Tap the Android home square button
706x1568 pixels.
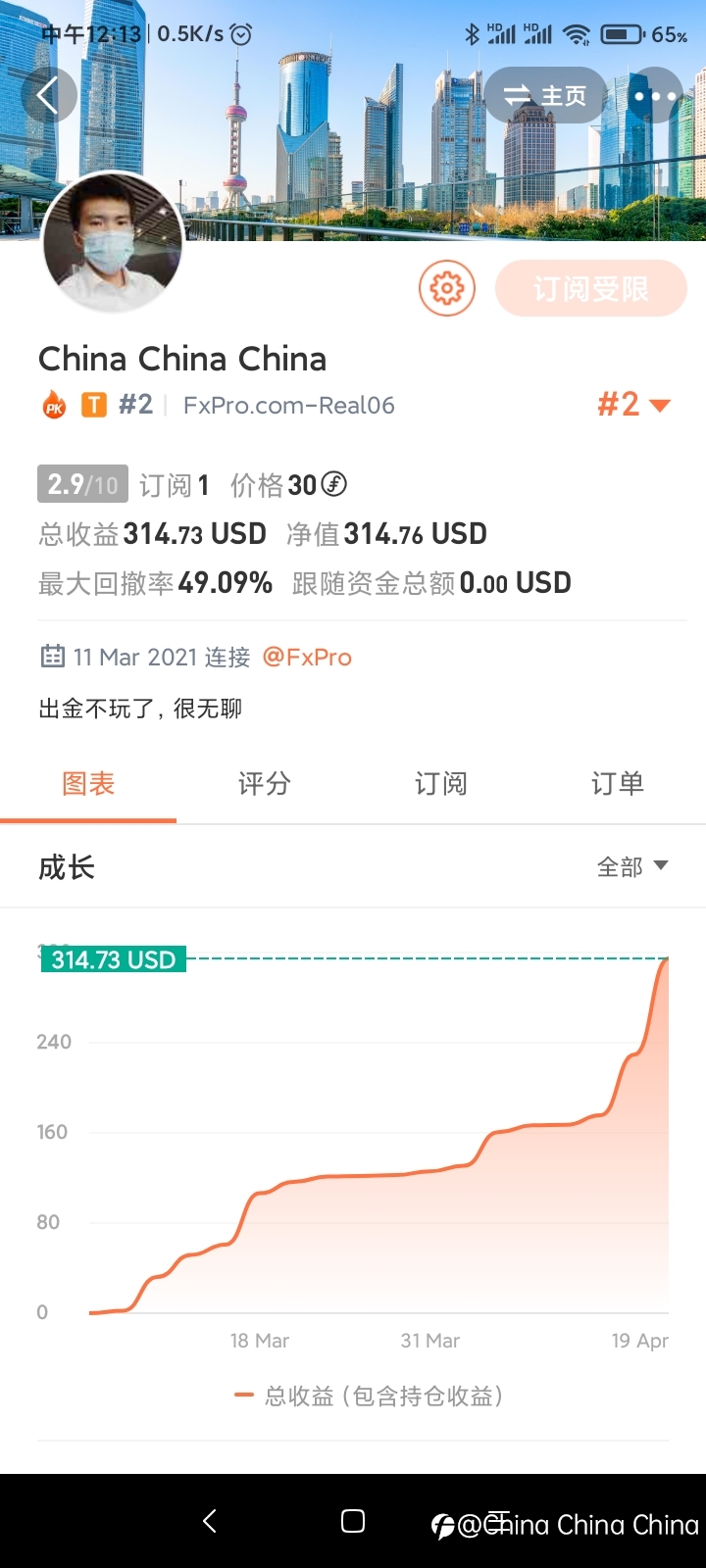[353, 1521]
